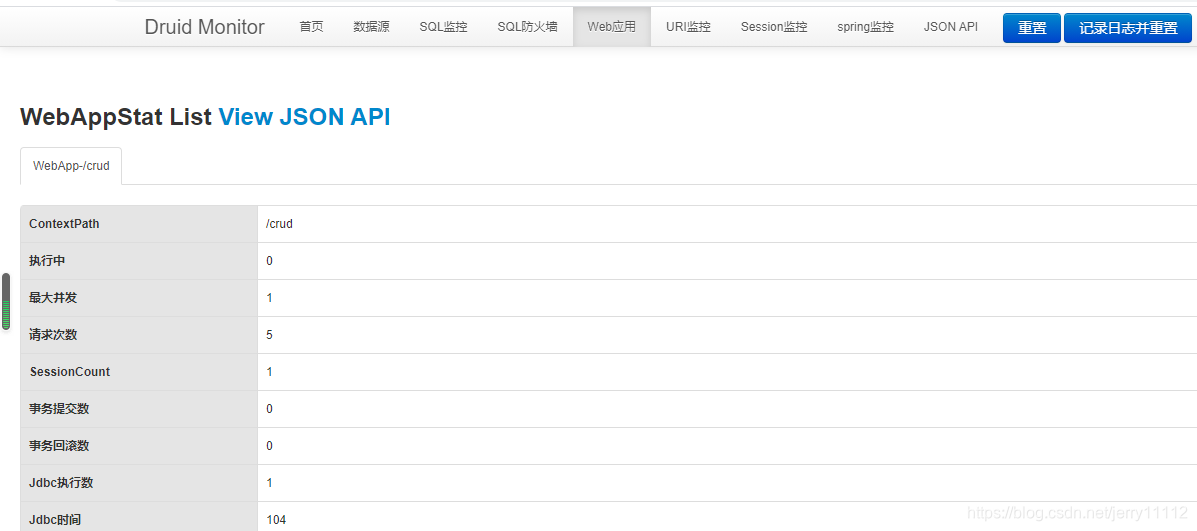Open Session监控 page

[773, 27]
